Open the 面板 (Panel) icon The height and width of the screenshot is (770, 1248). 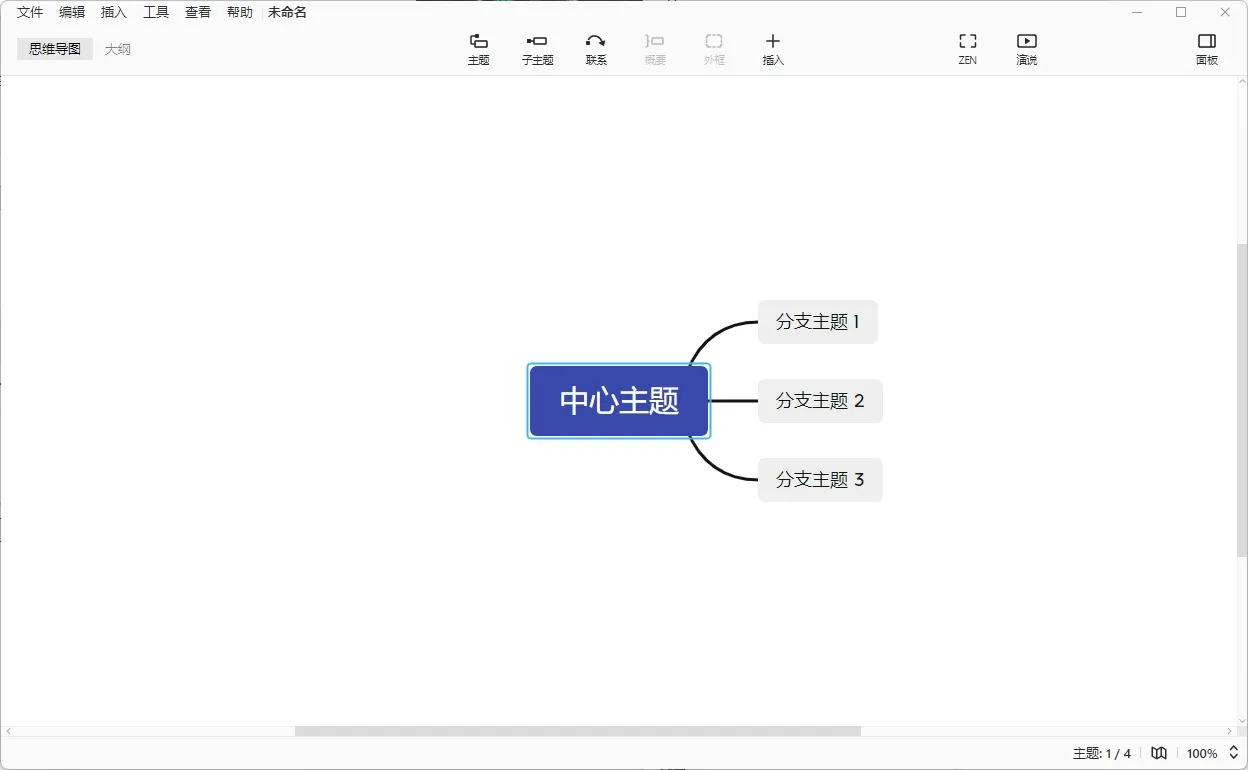pyautogui.click(x=1207, y=47)
